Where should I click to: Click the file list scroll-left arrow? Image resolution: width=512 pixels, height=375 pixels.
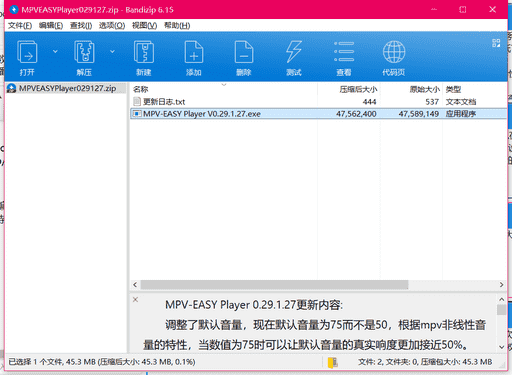pos(135,285)
